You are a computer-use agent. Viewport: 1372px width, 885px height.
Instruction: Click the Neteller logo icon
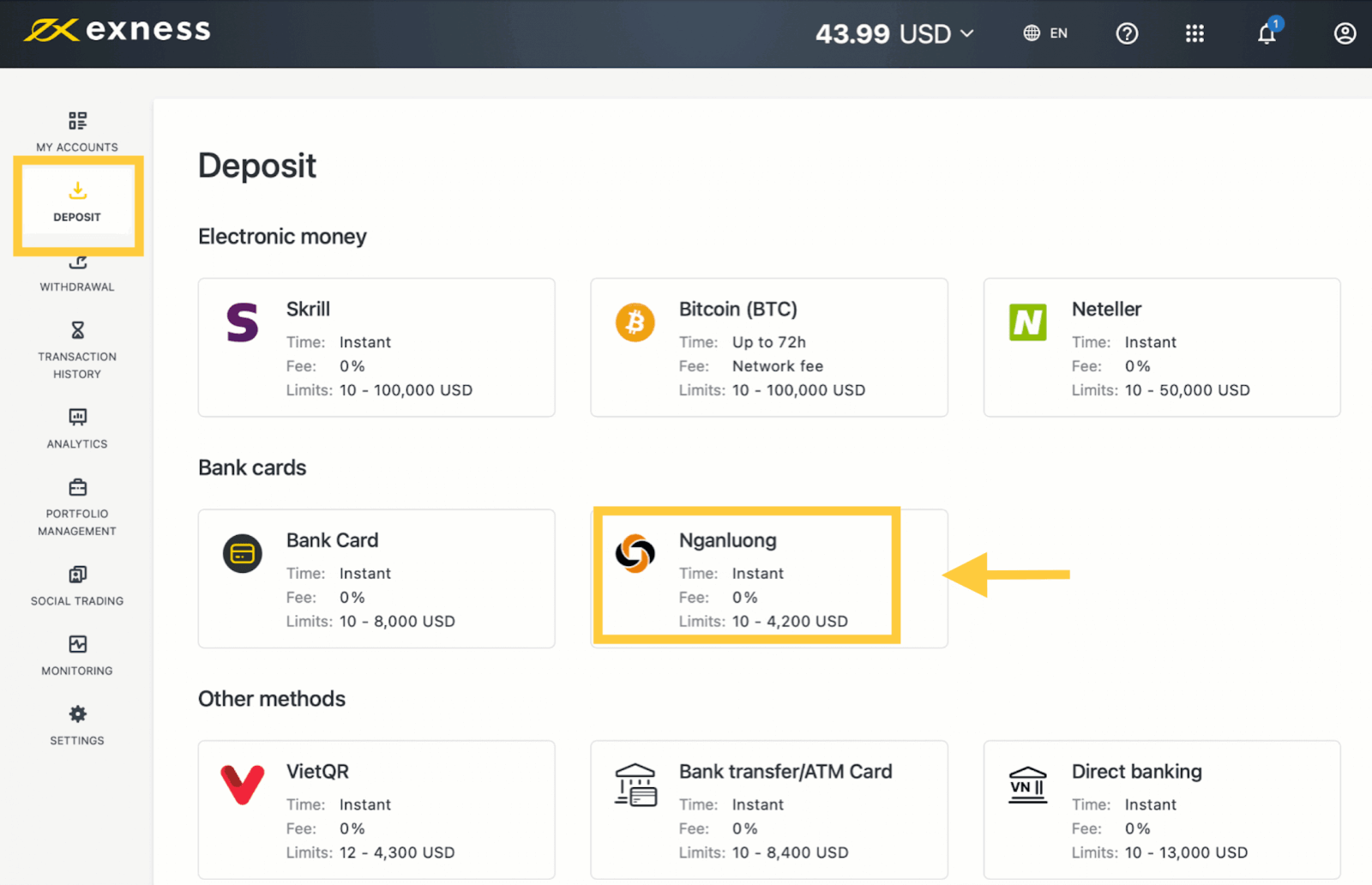coord(1027,322)
